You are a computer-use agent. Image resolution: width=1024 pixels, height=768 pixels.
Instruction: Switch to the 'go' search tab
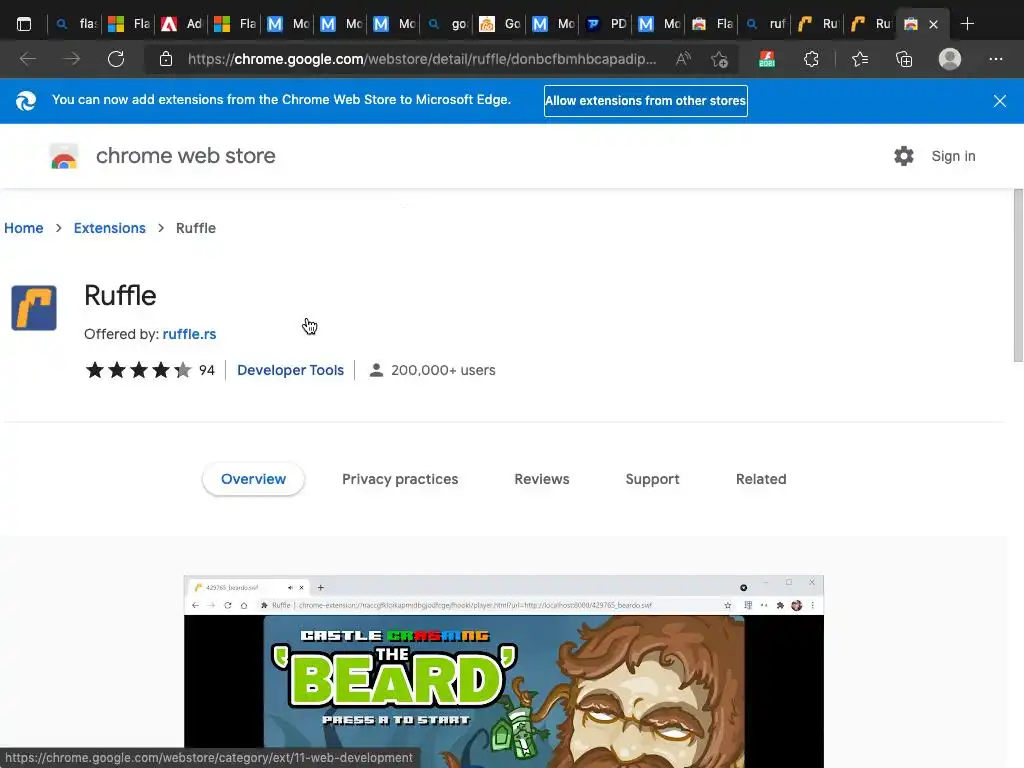pos(448,24)
